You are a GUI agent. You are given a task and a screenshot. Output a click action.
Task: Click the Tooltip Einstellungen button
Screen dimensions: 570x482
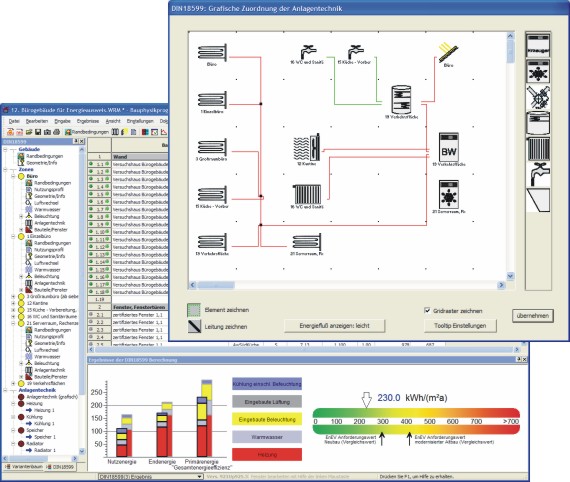(460, 326)
